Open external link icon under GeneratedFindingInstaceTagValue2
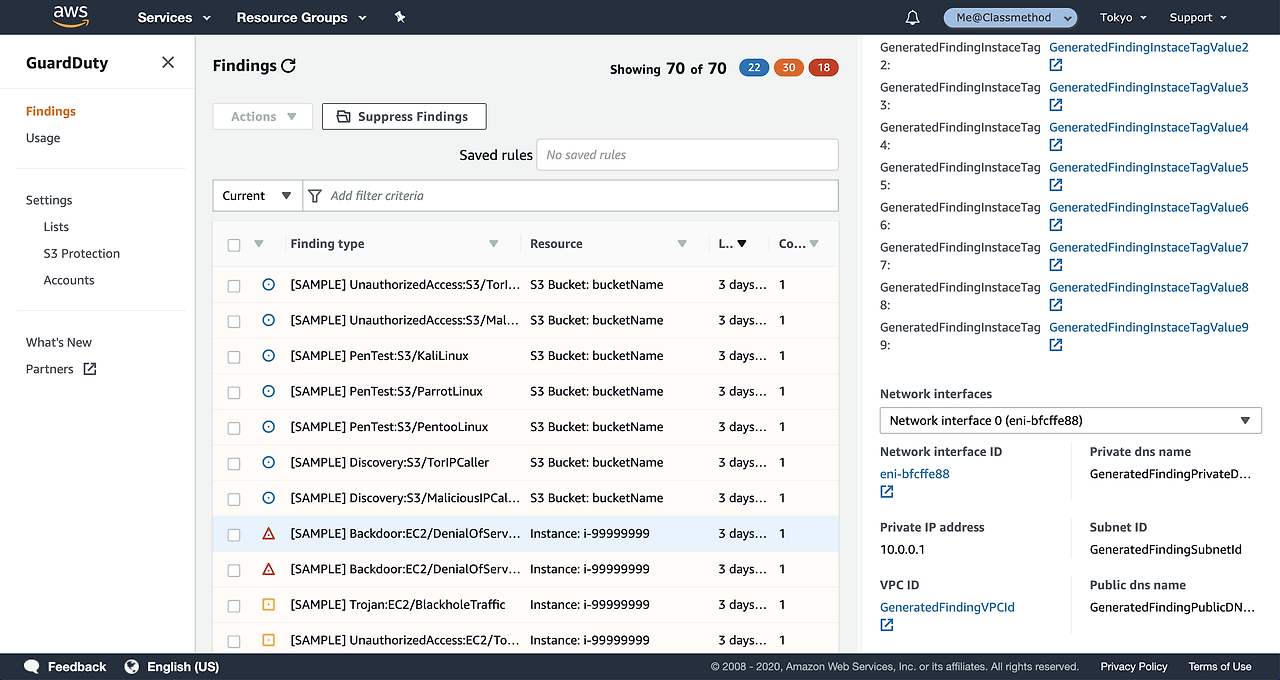Image resolution: width=1280 pixels, height=680 pixels. (1056, 65)
